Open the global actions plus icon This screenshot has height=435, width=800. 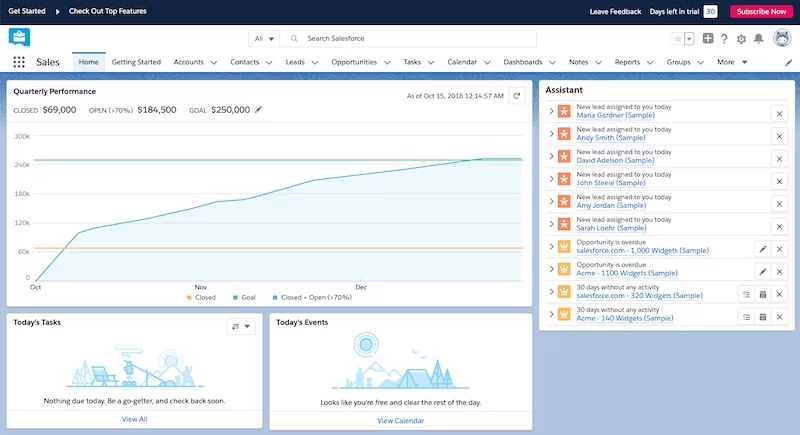click(x=708, y=38)
